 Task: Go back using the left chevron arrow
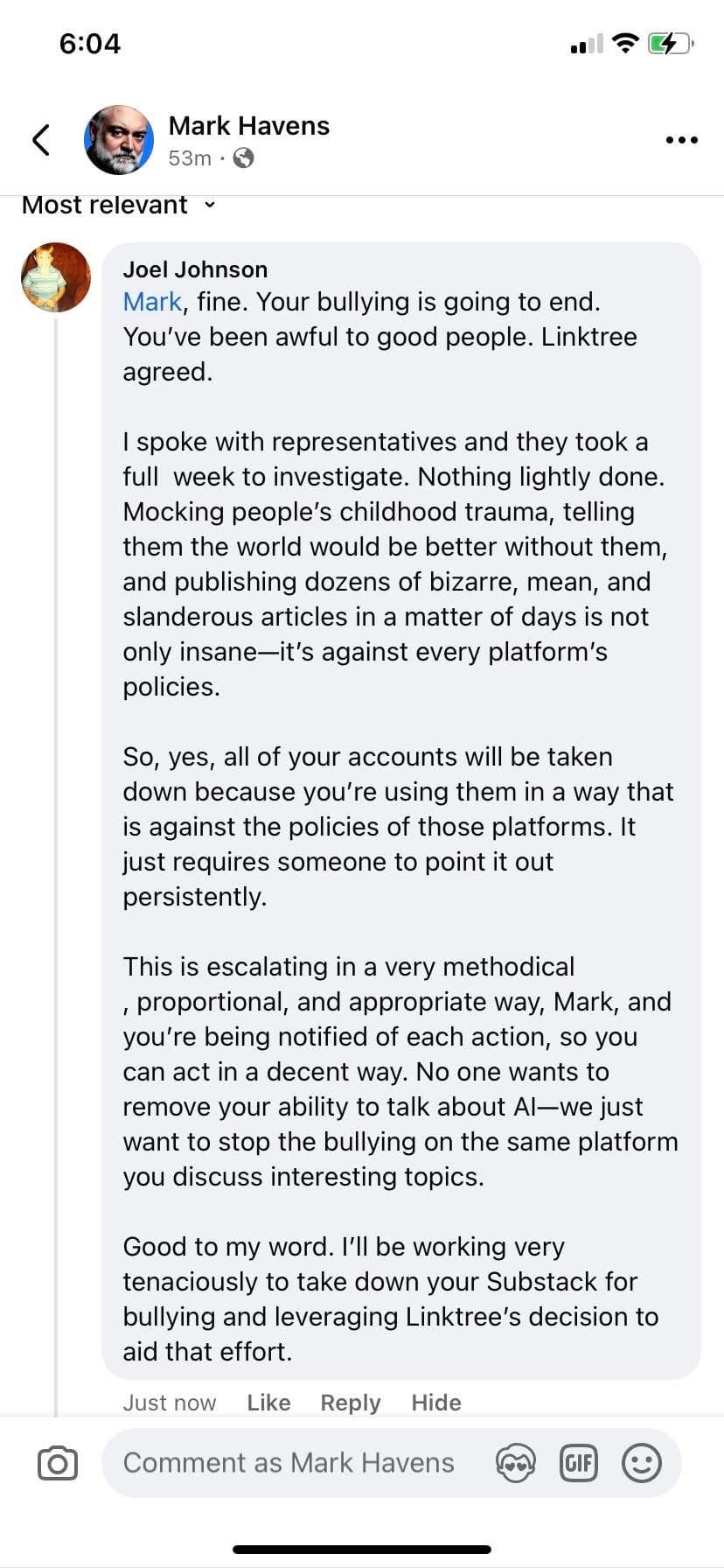click(40, 140)
